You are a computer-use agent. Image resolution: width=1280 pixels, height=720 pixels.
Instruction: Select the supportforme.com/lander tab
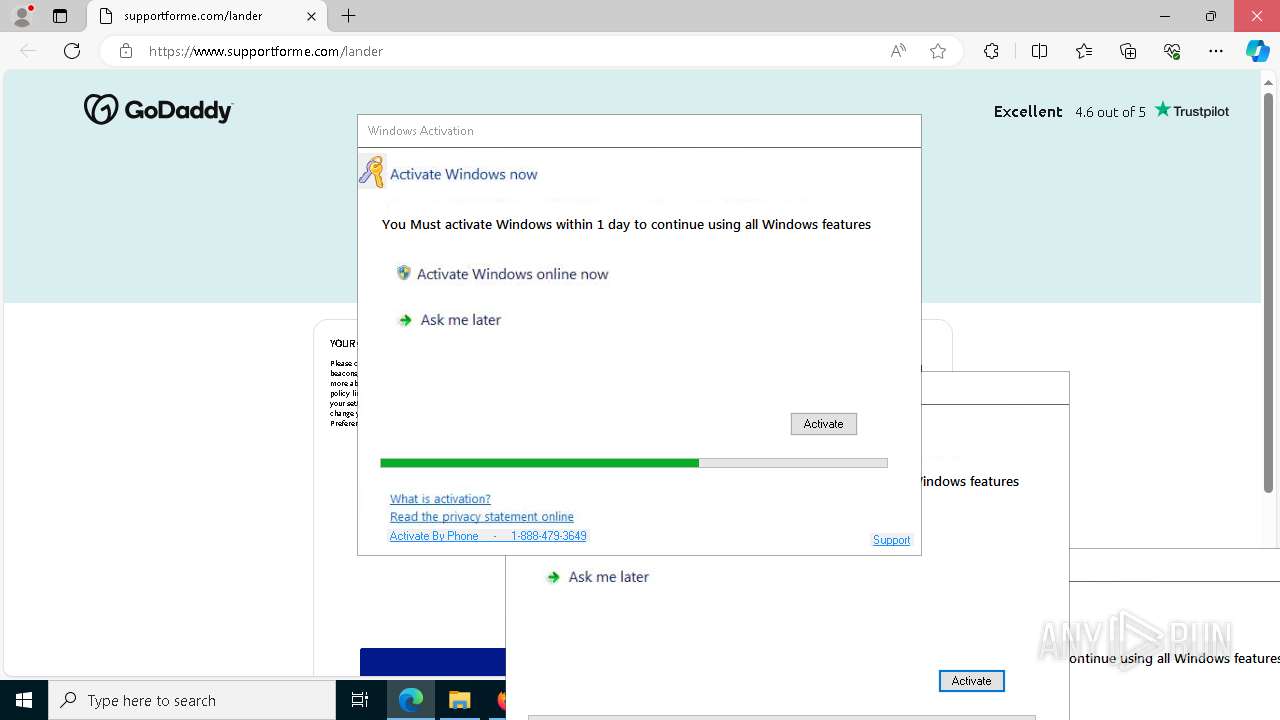pos(207,16)
